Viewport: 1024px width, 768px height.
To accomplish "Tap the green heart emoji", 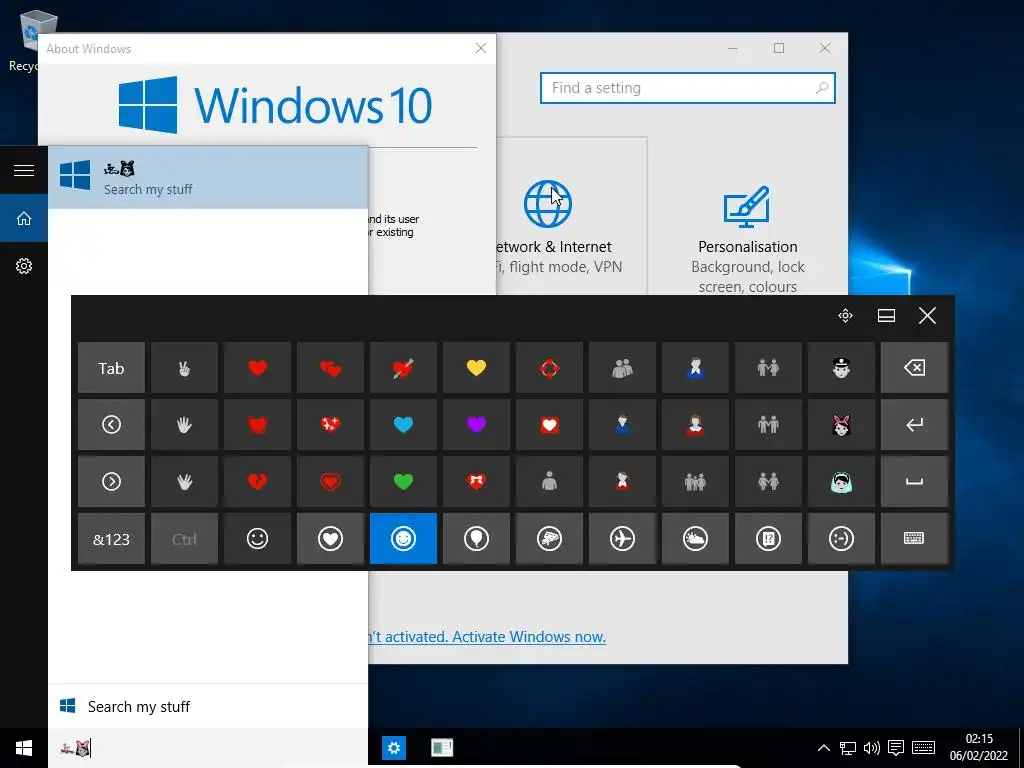I will (x=403, y=482).
